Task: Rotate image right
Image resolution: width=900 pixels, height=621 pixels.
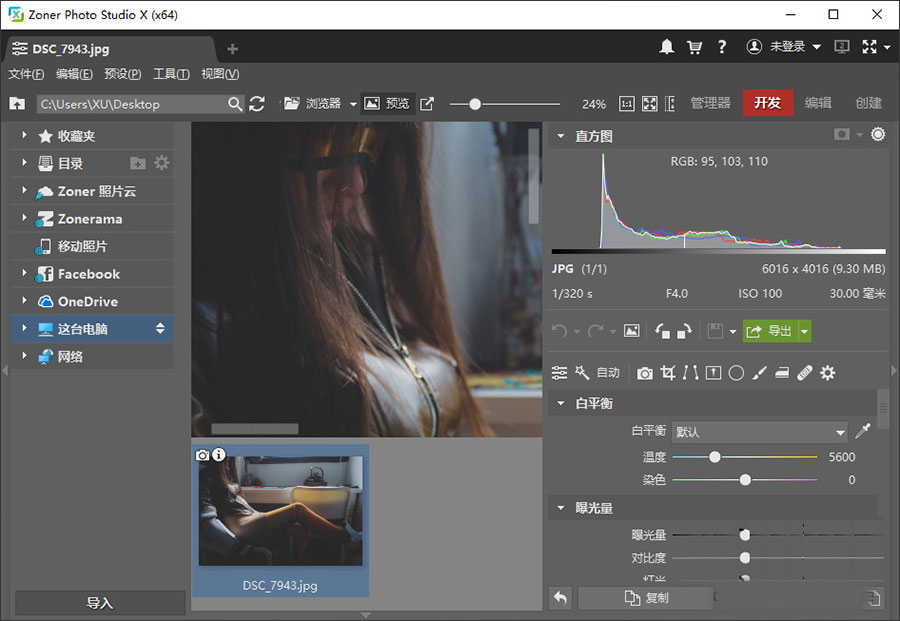Action: pos(684,331)
